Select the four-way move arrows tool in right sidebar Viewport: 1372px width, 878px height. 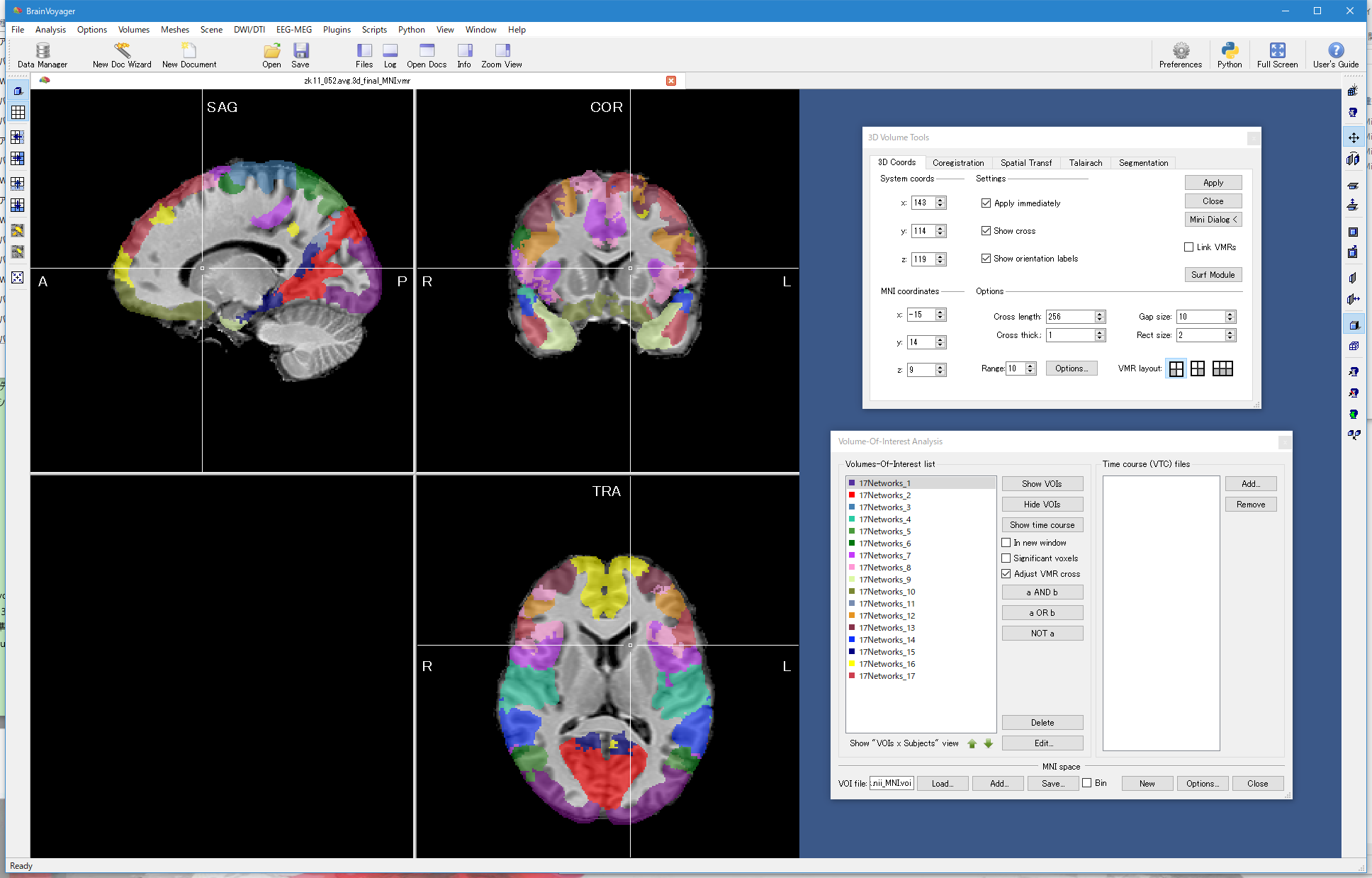pyautogui.click(x=1354, y=137)
